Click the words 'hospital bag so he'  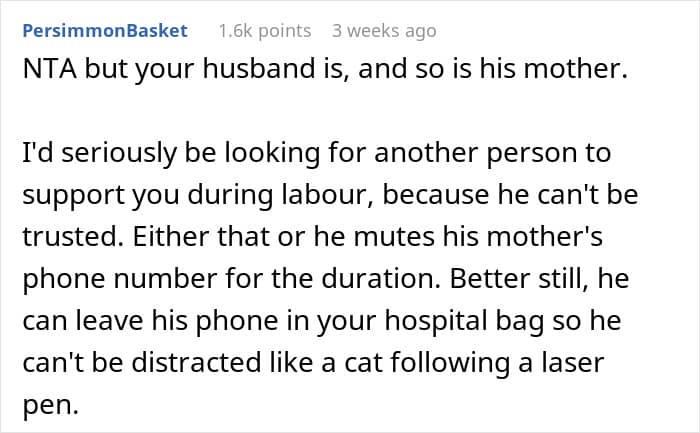pos(503,321)
